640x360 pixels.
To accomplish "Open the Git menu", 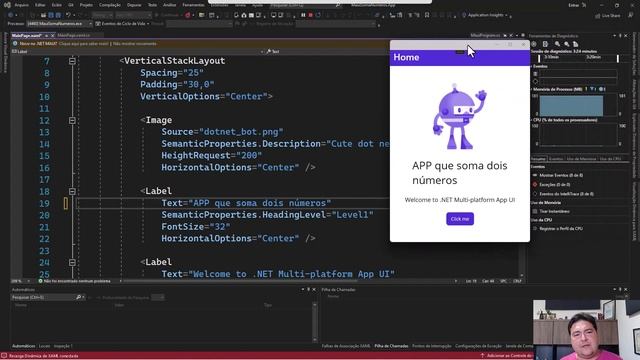I will tap(71, 5).
